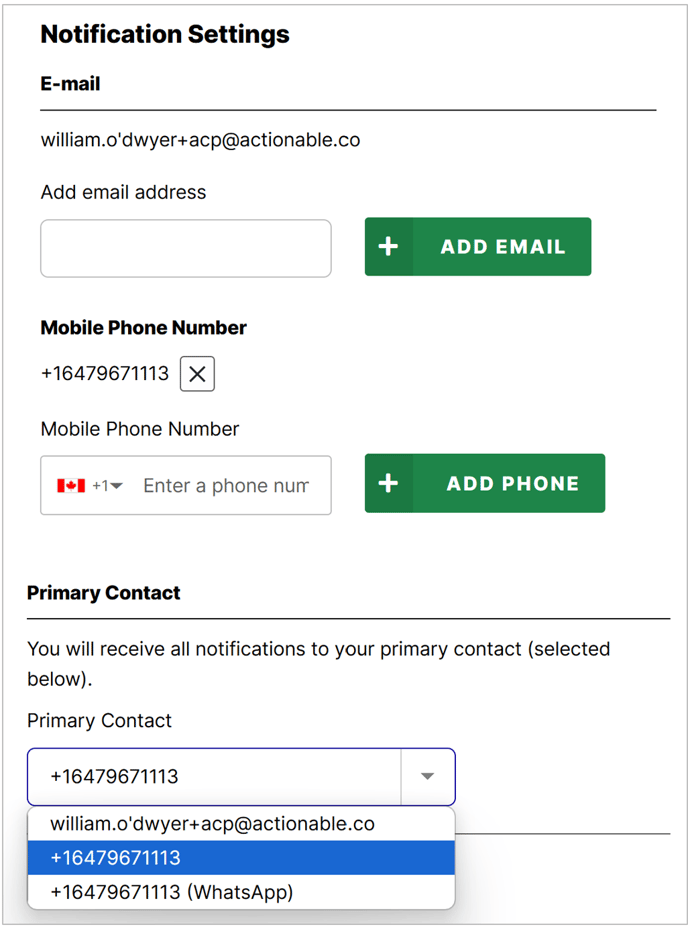Click the listed email under the E-mail heading

(x=200, y=140)
